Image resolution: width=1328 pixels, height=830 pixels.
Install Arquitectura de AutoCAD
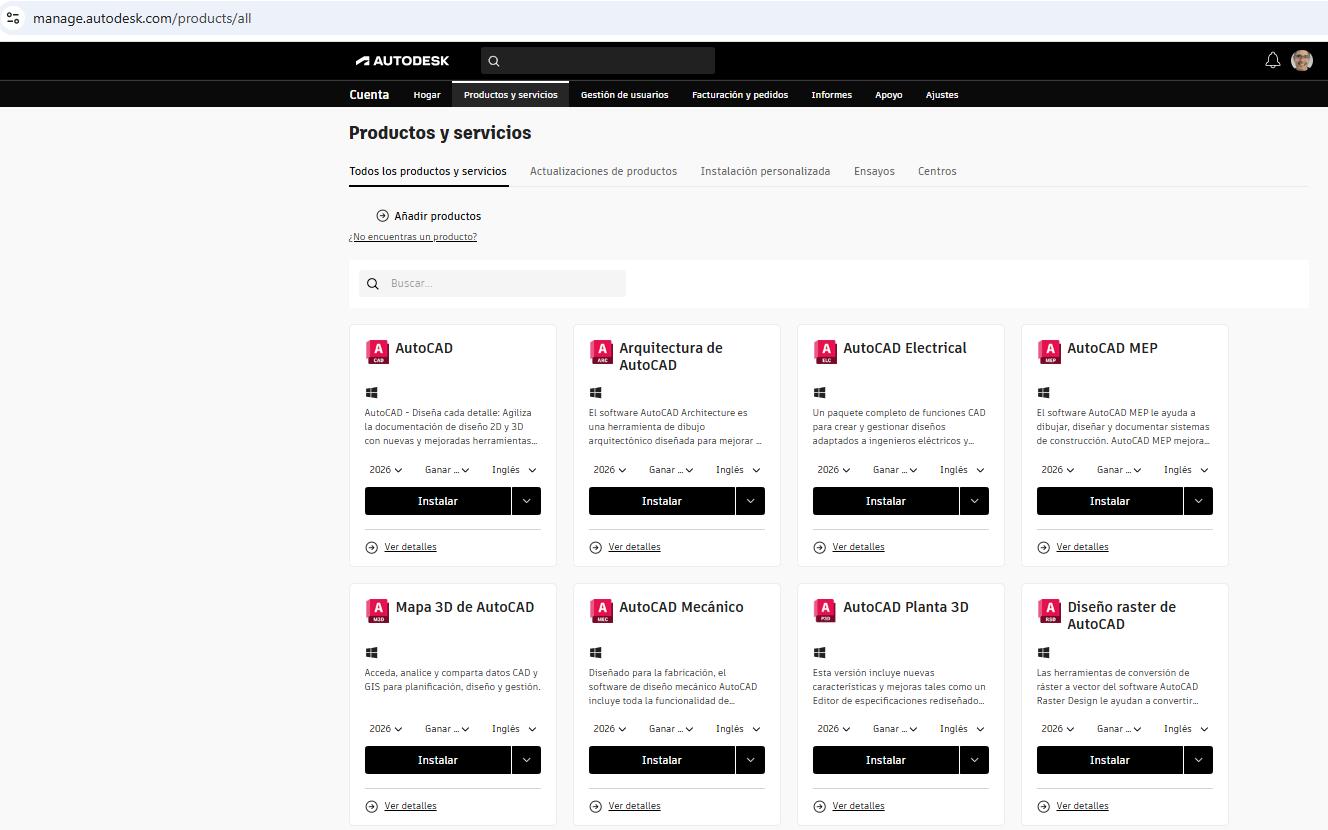tap(662, 501)
